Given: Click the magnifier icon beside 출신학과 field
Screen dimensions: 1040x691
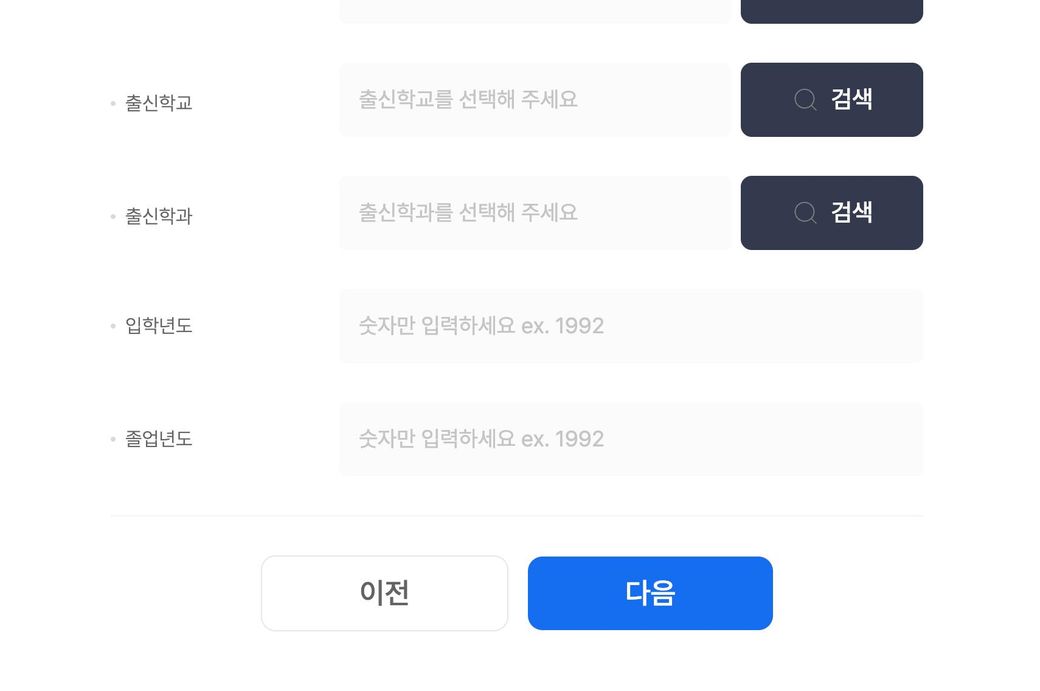Looking at the screenshot, I should 805,212.
